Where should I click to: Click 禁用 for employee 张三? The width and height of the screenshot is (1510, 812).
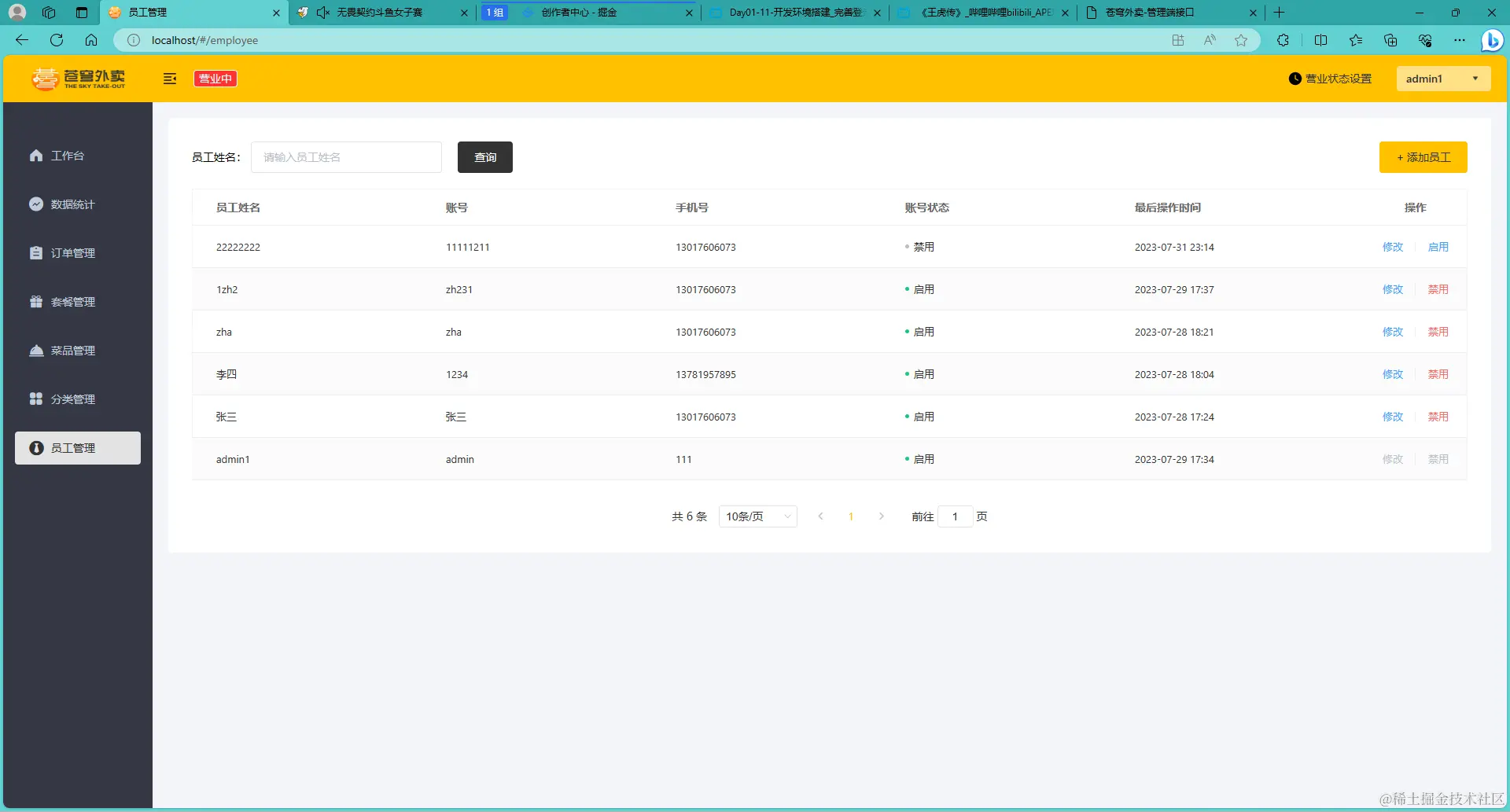(1438, 417)
